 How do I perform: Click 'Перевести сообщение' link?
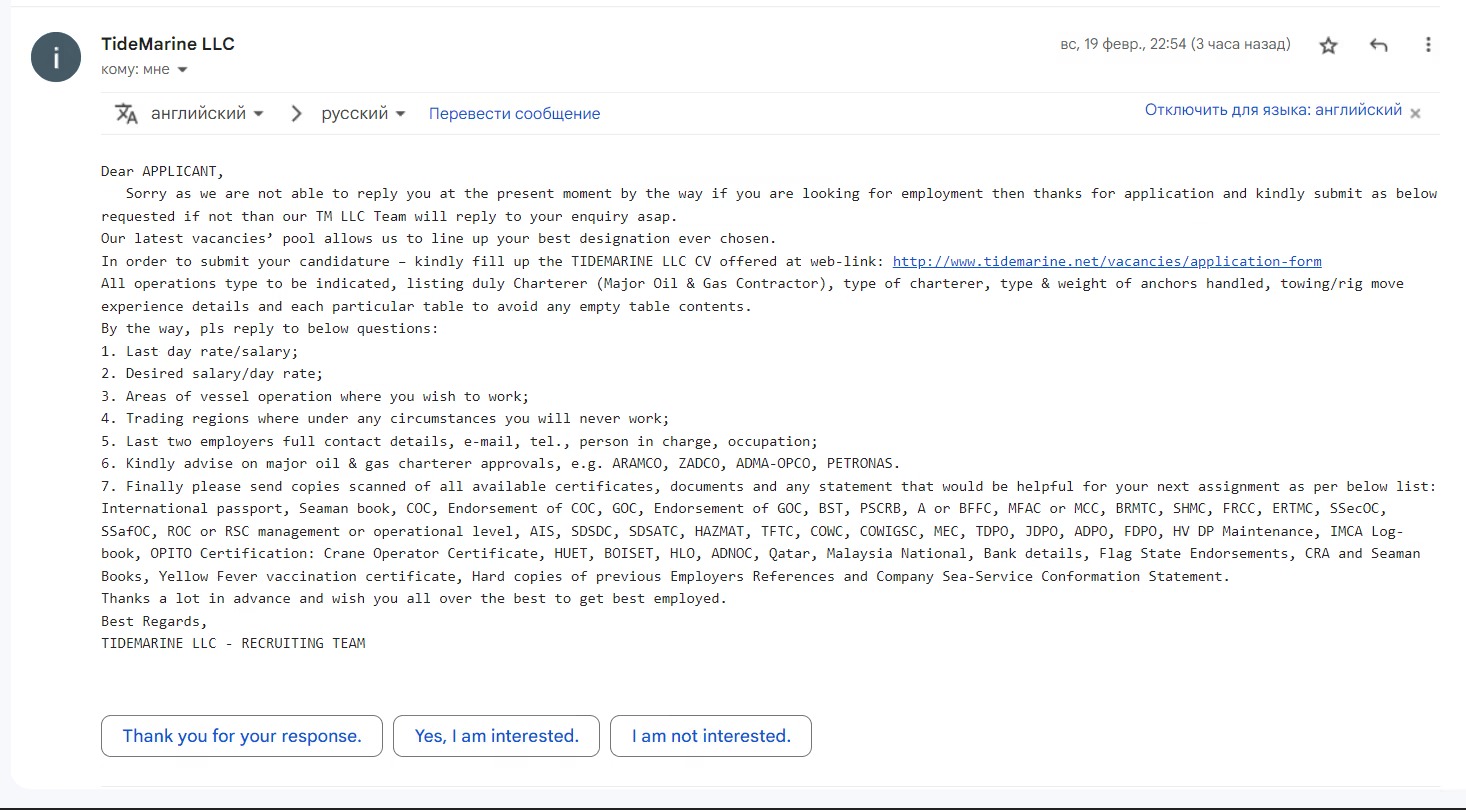coord(514,114)
